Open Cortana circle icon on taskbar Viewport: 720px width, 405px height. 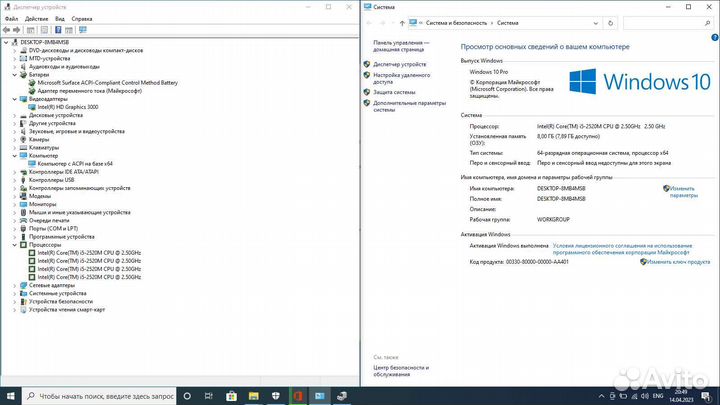[x=187, y=396]
